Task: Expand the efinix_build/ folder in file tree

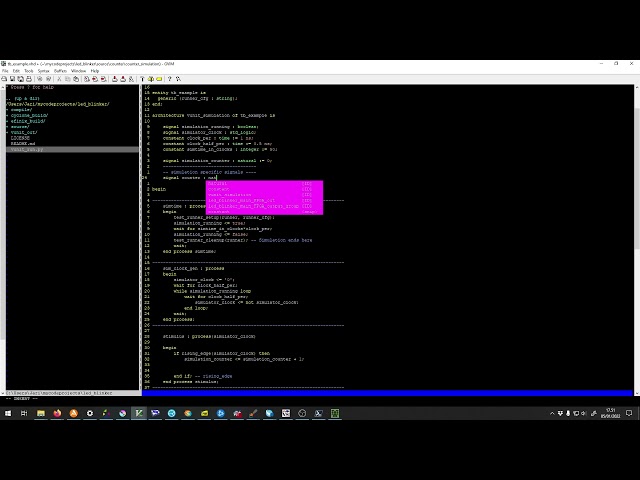Action: tap(28, 121)
